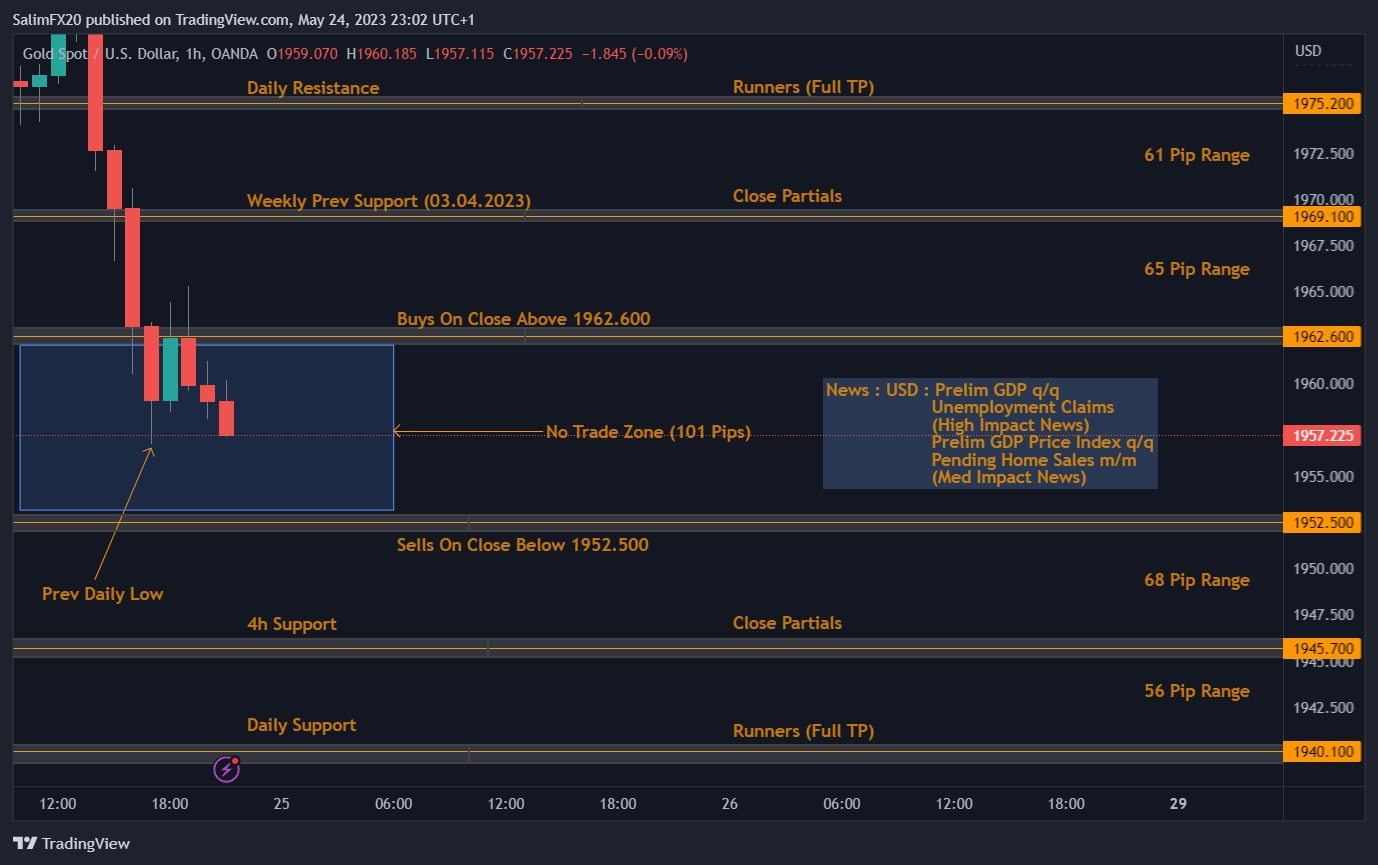Click the orange 1975.200 price tag
The width and height of the screenshot is (1378, 865).
[1322, 103]
